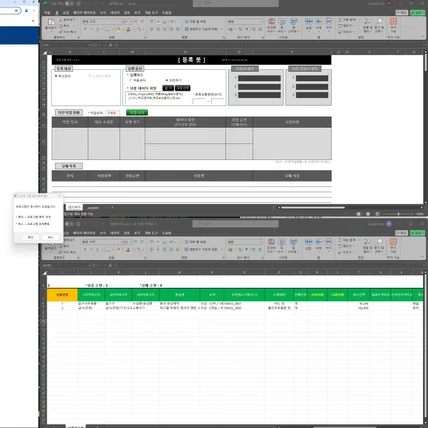This screenshot has height=428, width=428.
Task: Click the green start-work button on the sheet
Action: pos(137,113)
